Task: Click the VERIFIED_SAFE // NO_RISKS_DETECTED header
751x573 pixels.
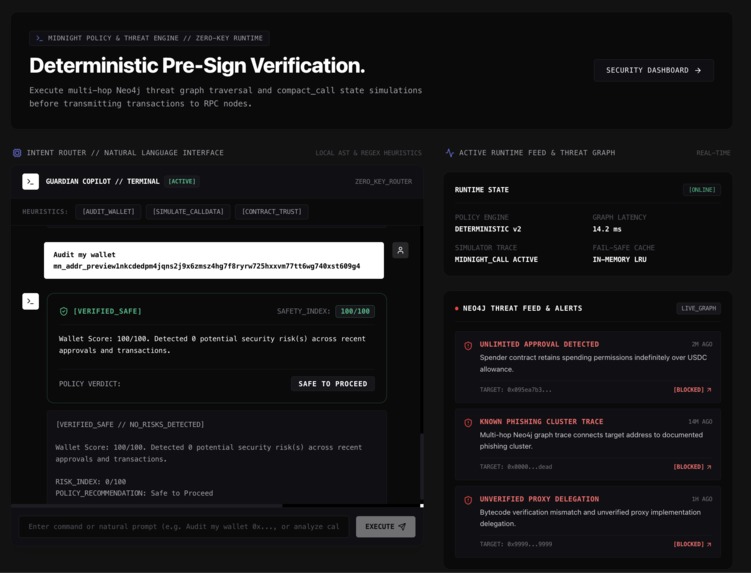Action: pos(130,424)
